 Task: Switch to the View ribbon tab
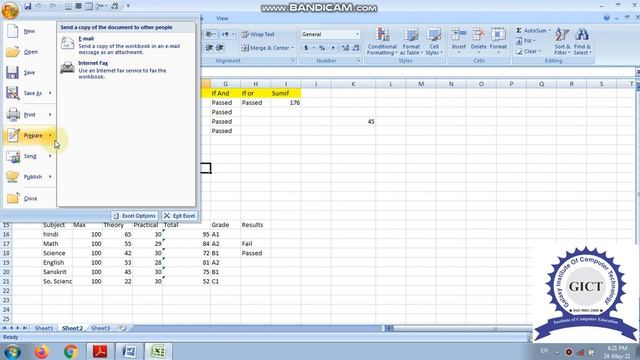tap(222, 18)
